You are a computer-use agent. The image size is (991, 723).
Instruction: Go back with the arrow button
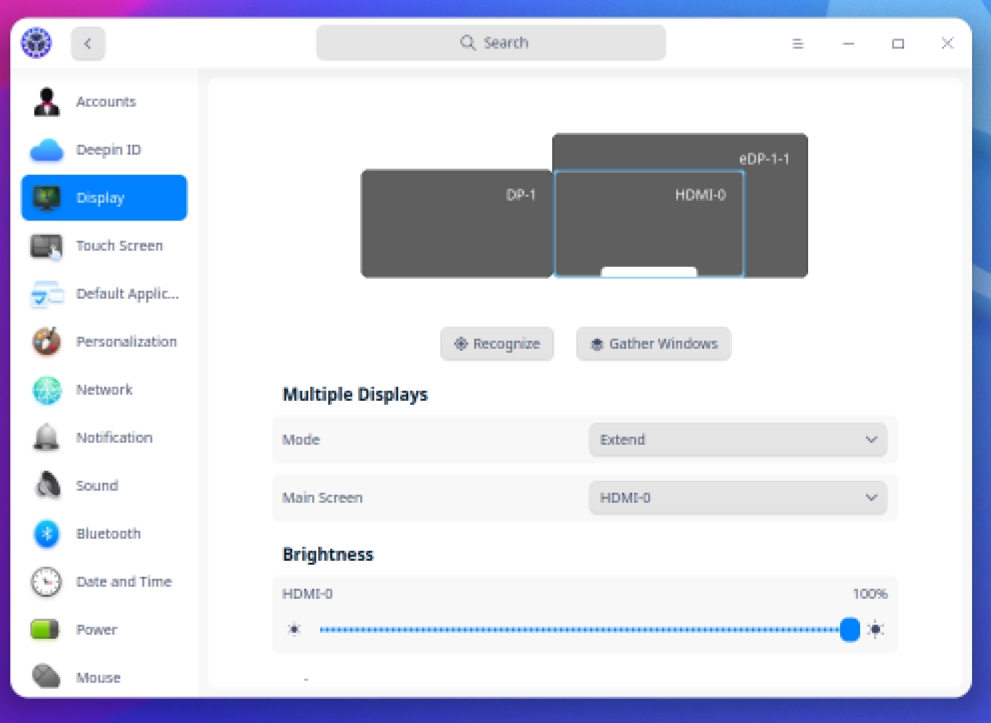88,44
